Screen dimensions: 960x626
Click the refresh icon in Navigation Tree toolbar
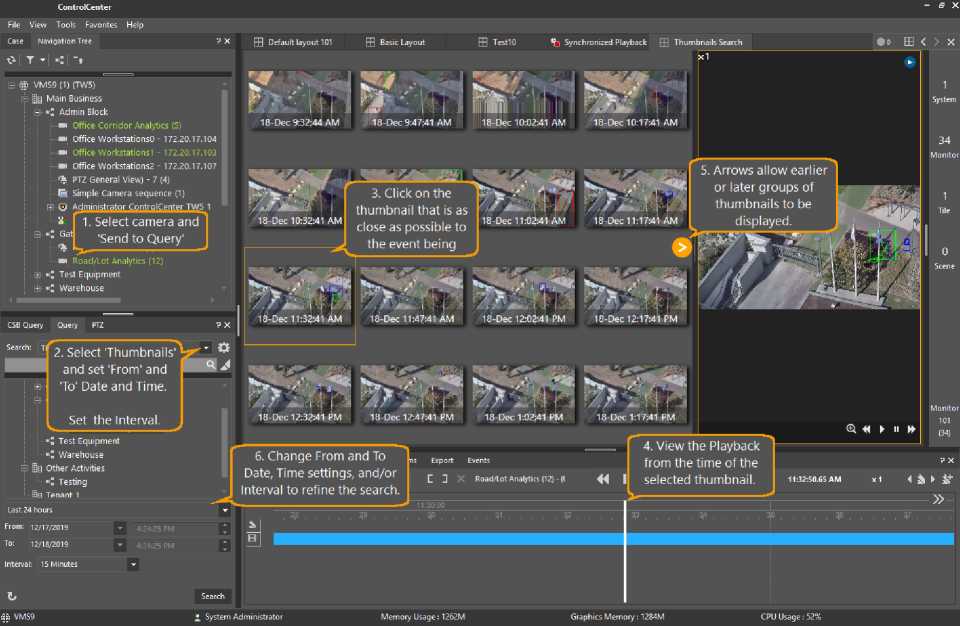pos(11,60)
